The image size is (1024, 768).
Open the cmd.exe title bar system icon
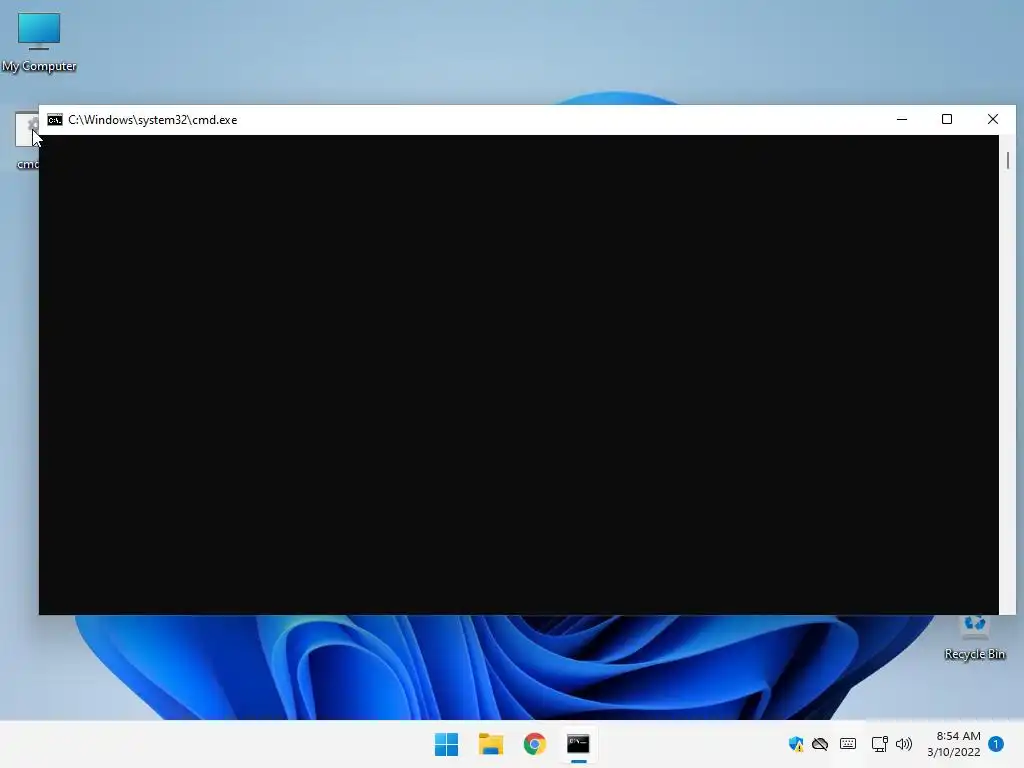(x=55, y=120)
